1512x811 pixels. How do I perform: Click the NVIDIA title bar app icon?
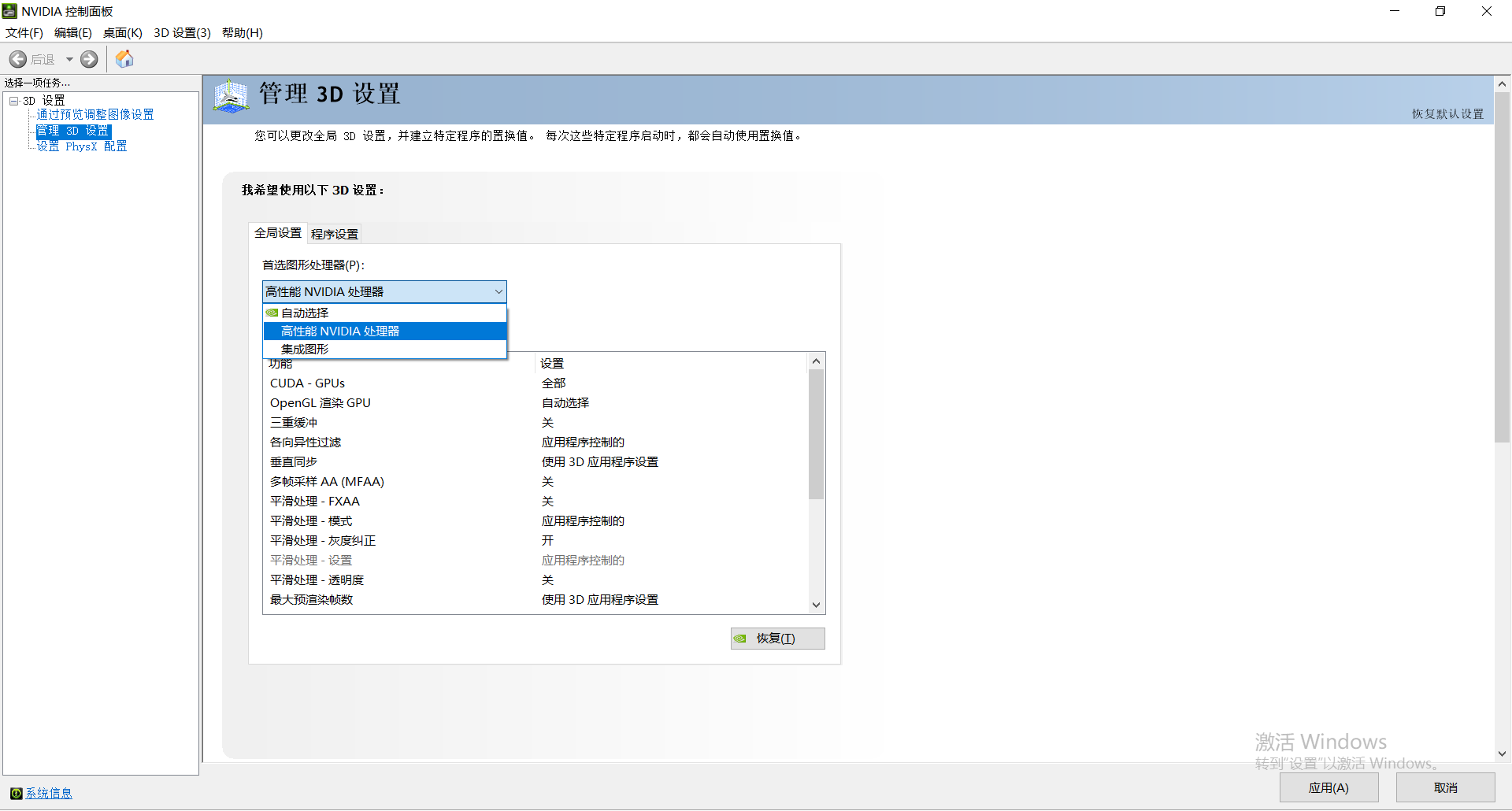coord(9,11)
